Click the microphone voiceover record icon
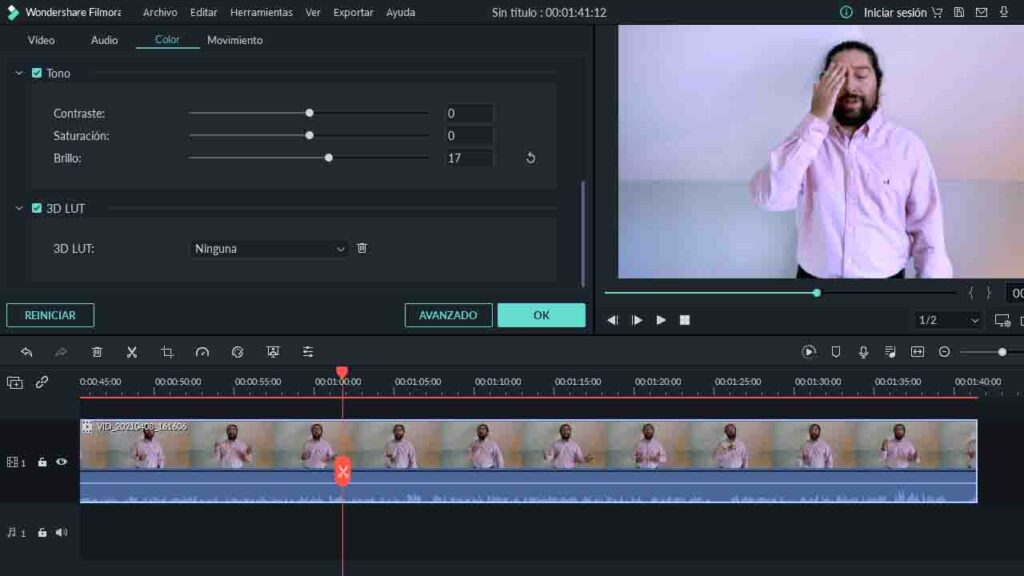Image resolution: width=1024 pixels, height=576 pixels. pyautogui.click(x=863, y=352)
